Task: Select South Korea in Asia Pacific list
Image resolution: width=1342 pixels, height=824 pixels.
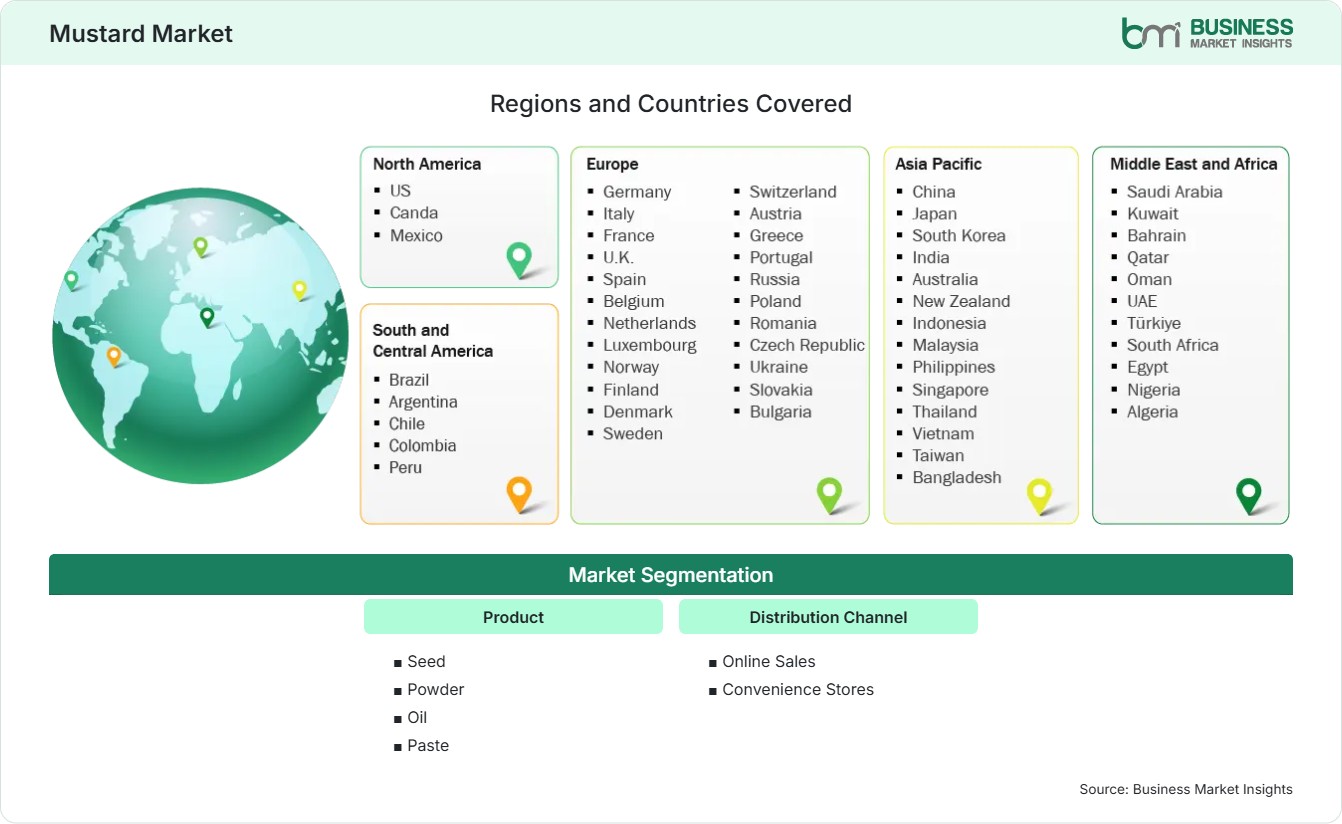Action: (x=959, y=235)
